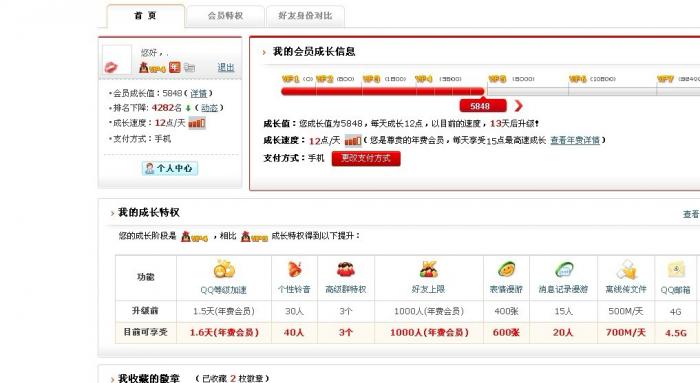This screenshot has height=383, width=700.
Task: Click the 表情漫游 label
Action: point(507,289)
